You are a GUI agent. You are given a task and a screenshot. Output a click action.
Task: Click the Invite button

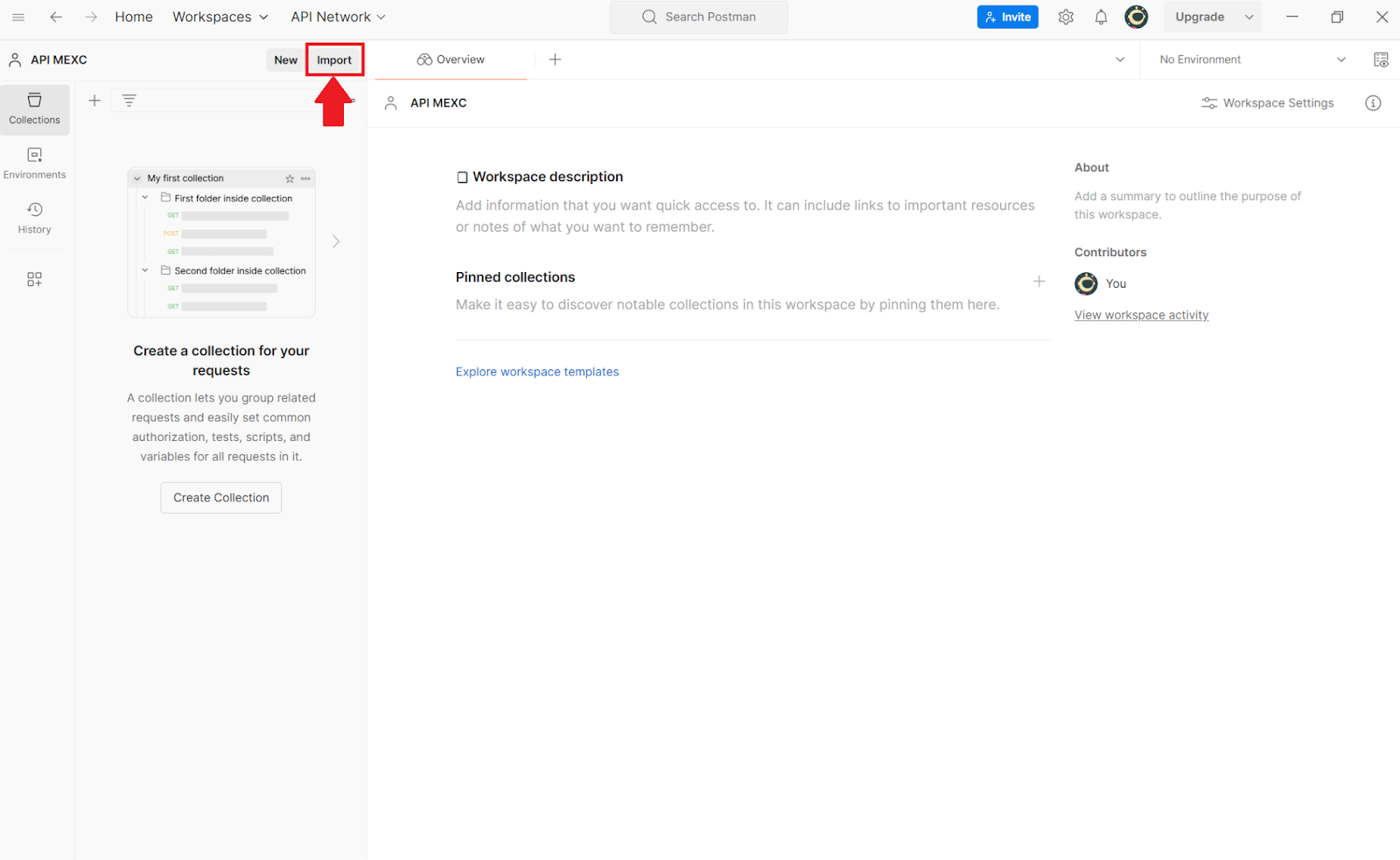click(1008, 17)
